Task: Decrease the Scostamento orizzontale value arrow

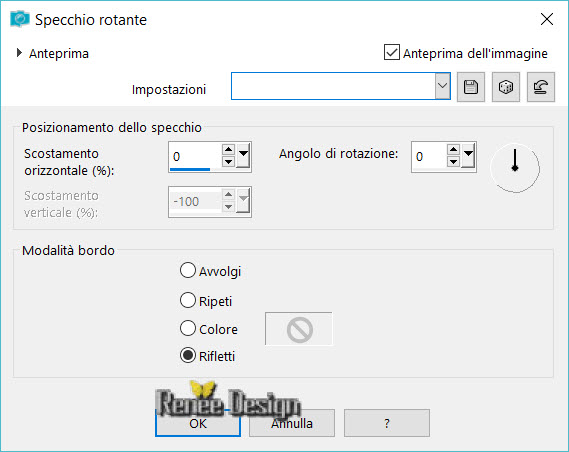Action: pos(228,162)
